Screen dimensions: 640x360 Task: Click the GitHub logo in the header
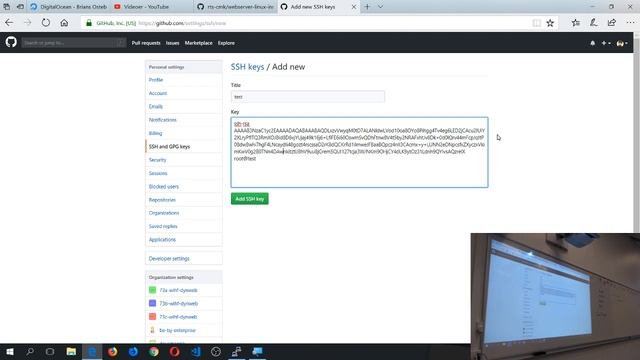pyautogui.click(x=11, y=42)
